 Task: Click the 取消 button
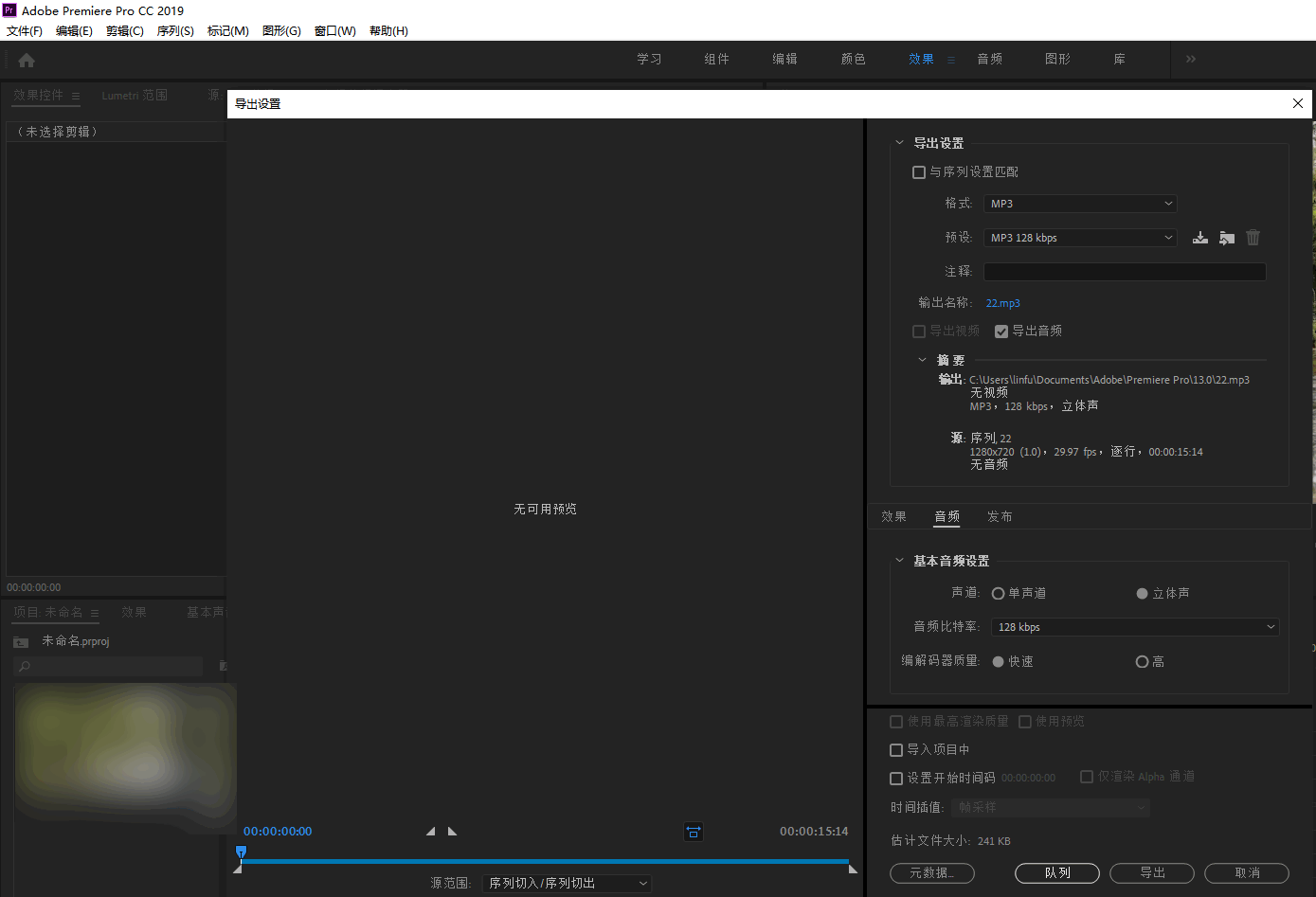pyautogui.click(x=1247, y=873)
